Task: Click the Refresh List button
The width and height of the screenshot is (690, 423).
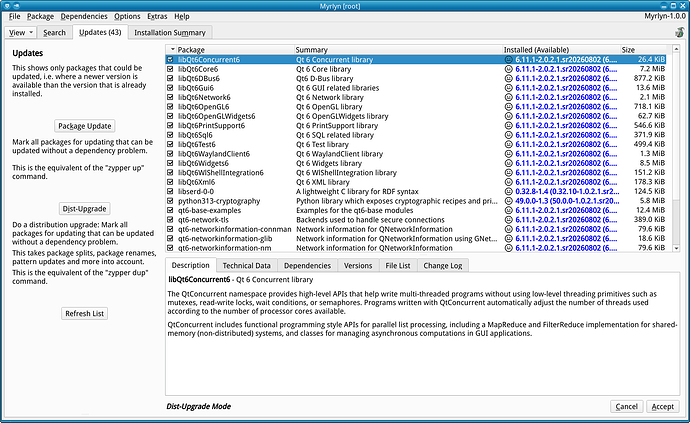Action: 84,313
